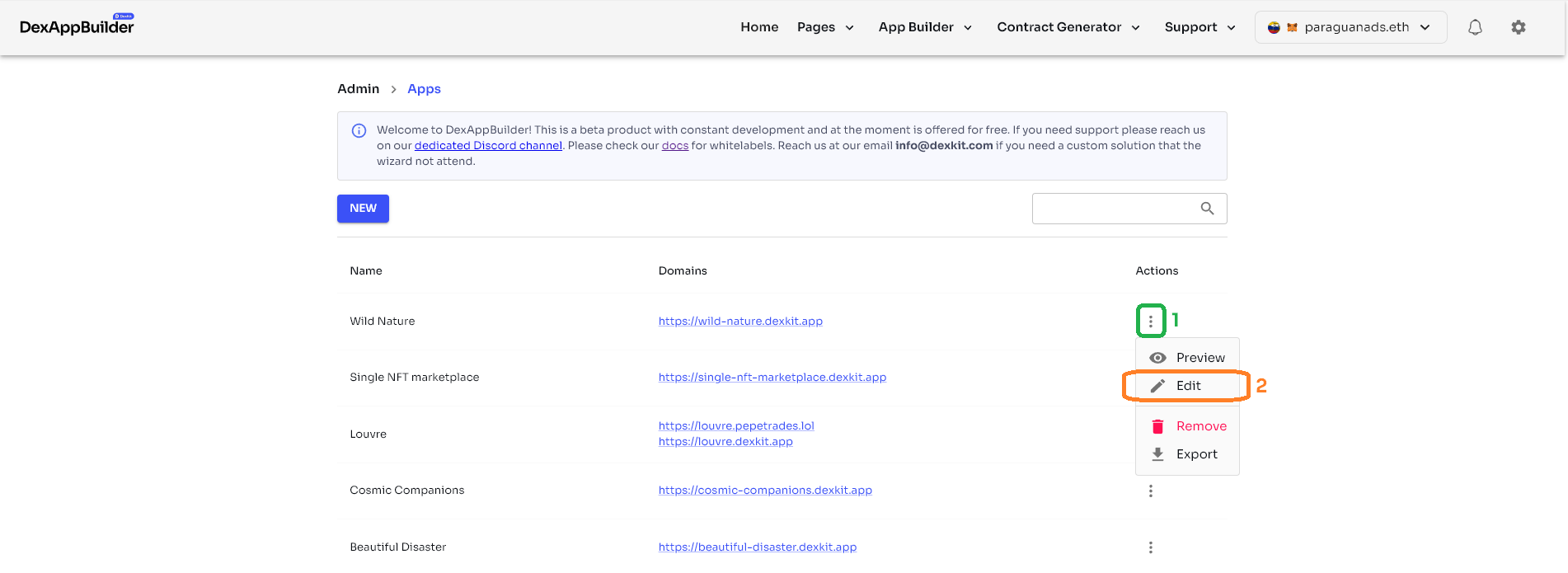Click the search magnifier icon

[x=1207, y=209]
